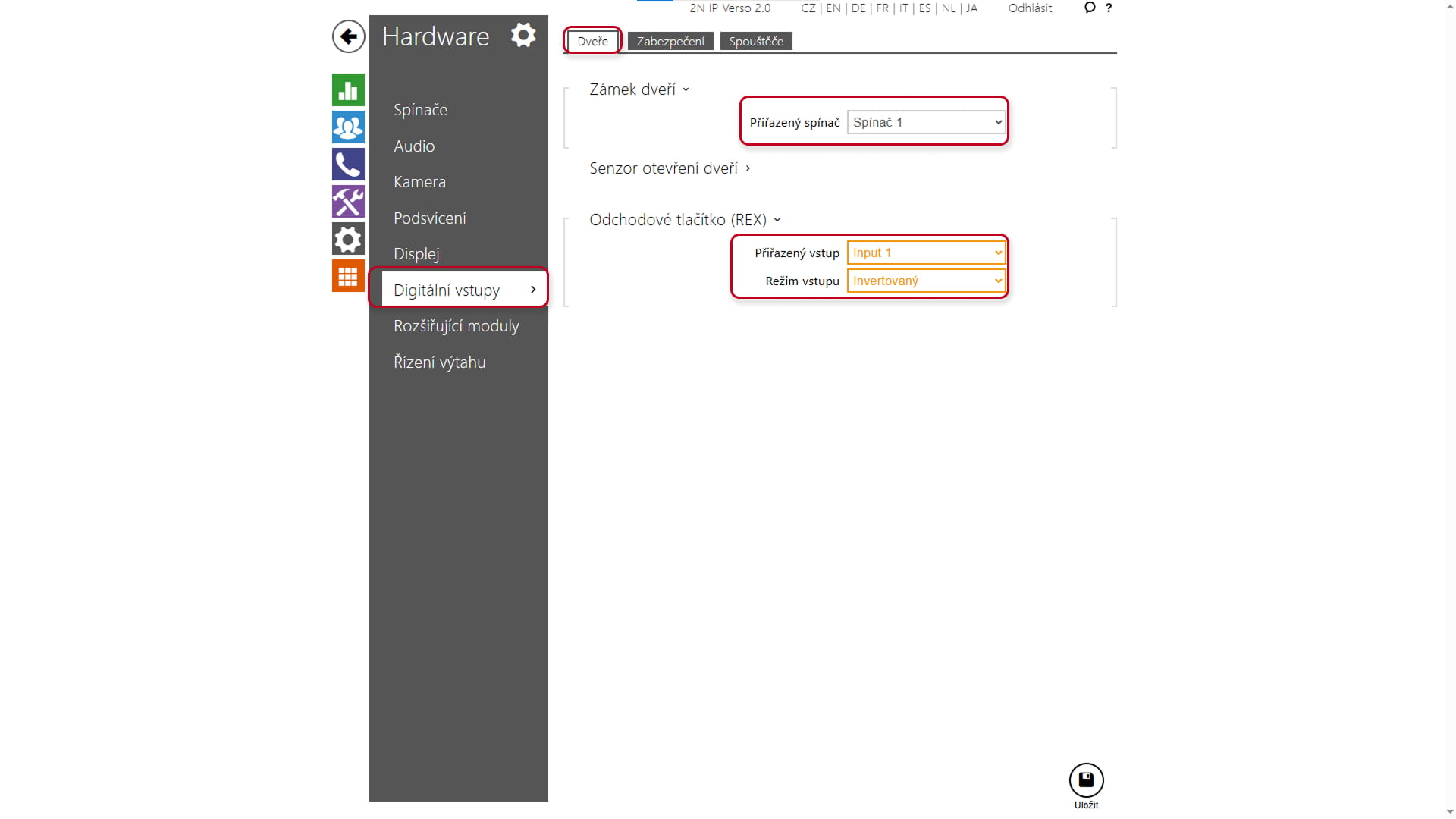Viewport: 1456px width, 819px height.
Task: Click the question mark help icon
Action: point(1109,8)
